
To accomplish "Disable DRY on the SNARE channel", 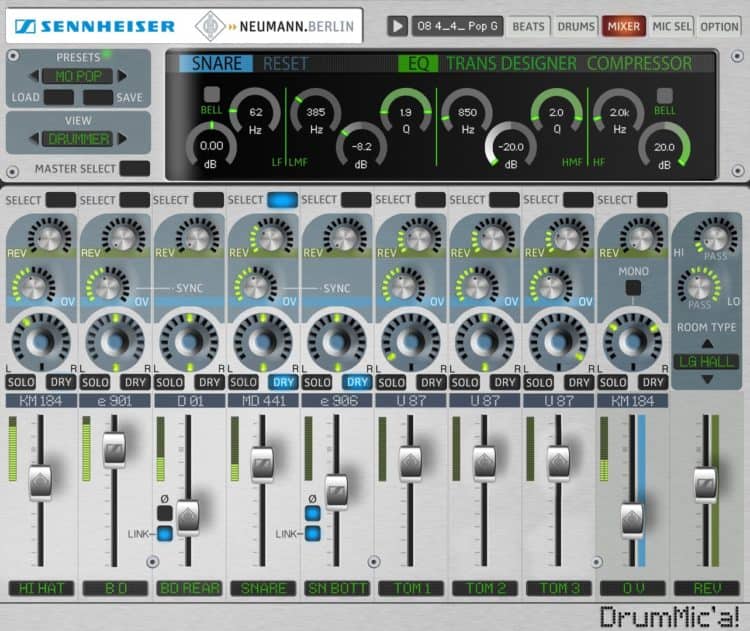I will point(283,382).
